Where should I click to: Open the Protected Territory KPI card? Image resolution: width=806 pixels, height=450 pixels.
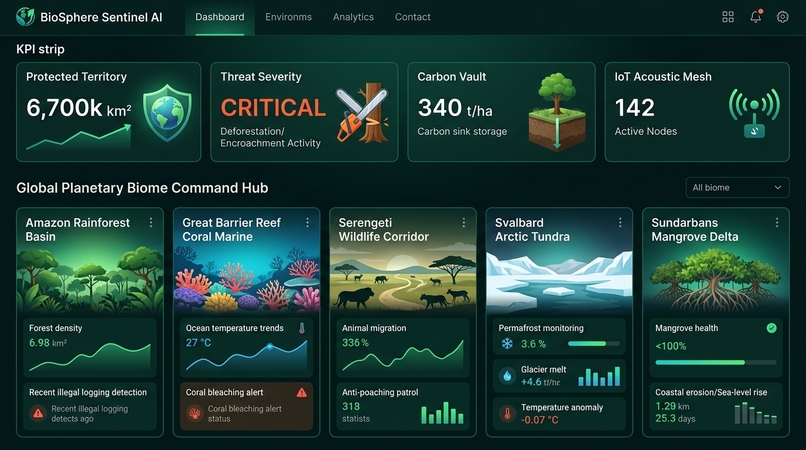coord(108,112)
